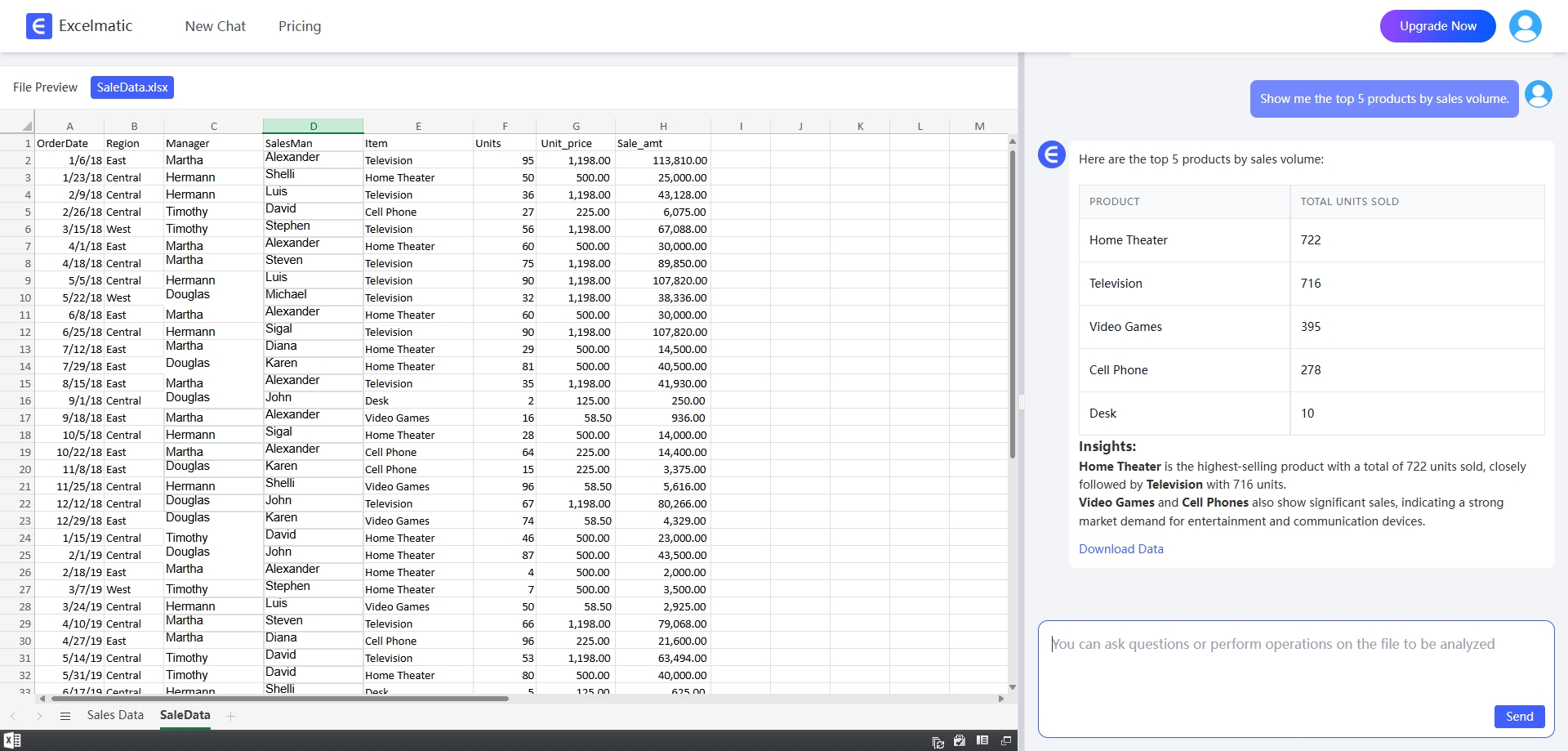Click into the chat question input field
The height and width of the screenshot is (751, 1568).
(x=1294, y=662)
